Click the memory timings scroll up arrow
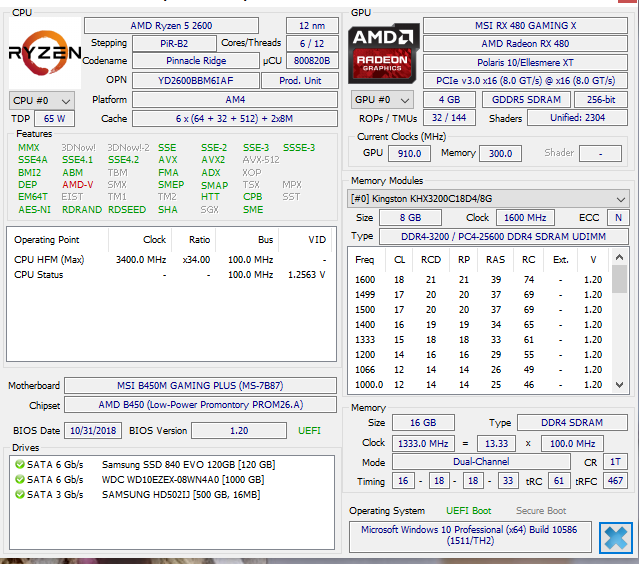The height and width of the screenshot is (564, 639). [619, 257]
